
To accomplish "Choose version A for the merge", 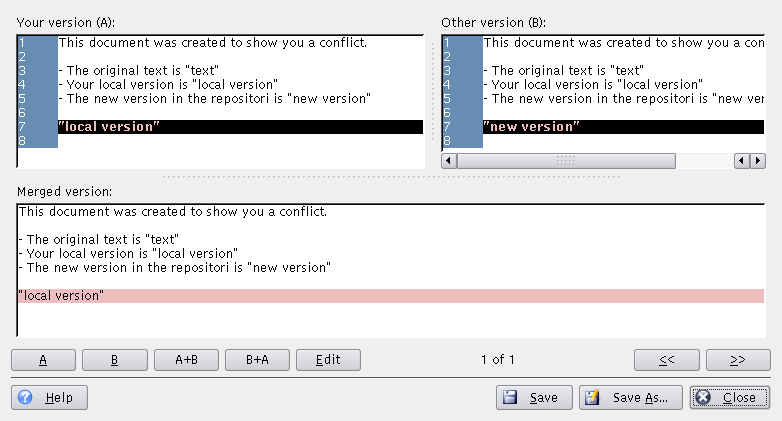I will tap(43, 360).
